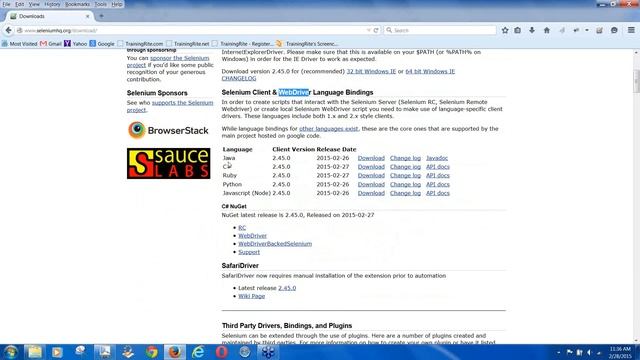Click the 32 bit Windows IE link
Viewport: 640px width, 360px height.
coord(371,71)
